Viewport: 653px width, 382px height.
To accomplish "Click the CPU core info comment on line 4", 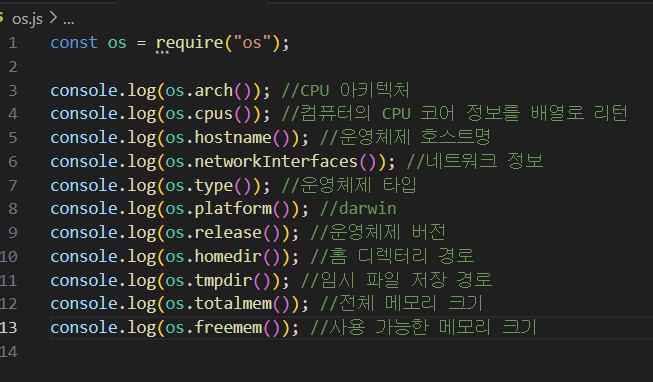I will [x=455, y=114].
